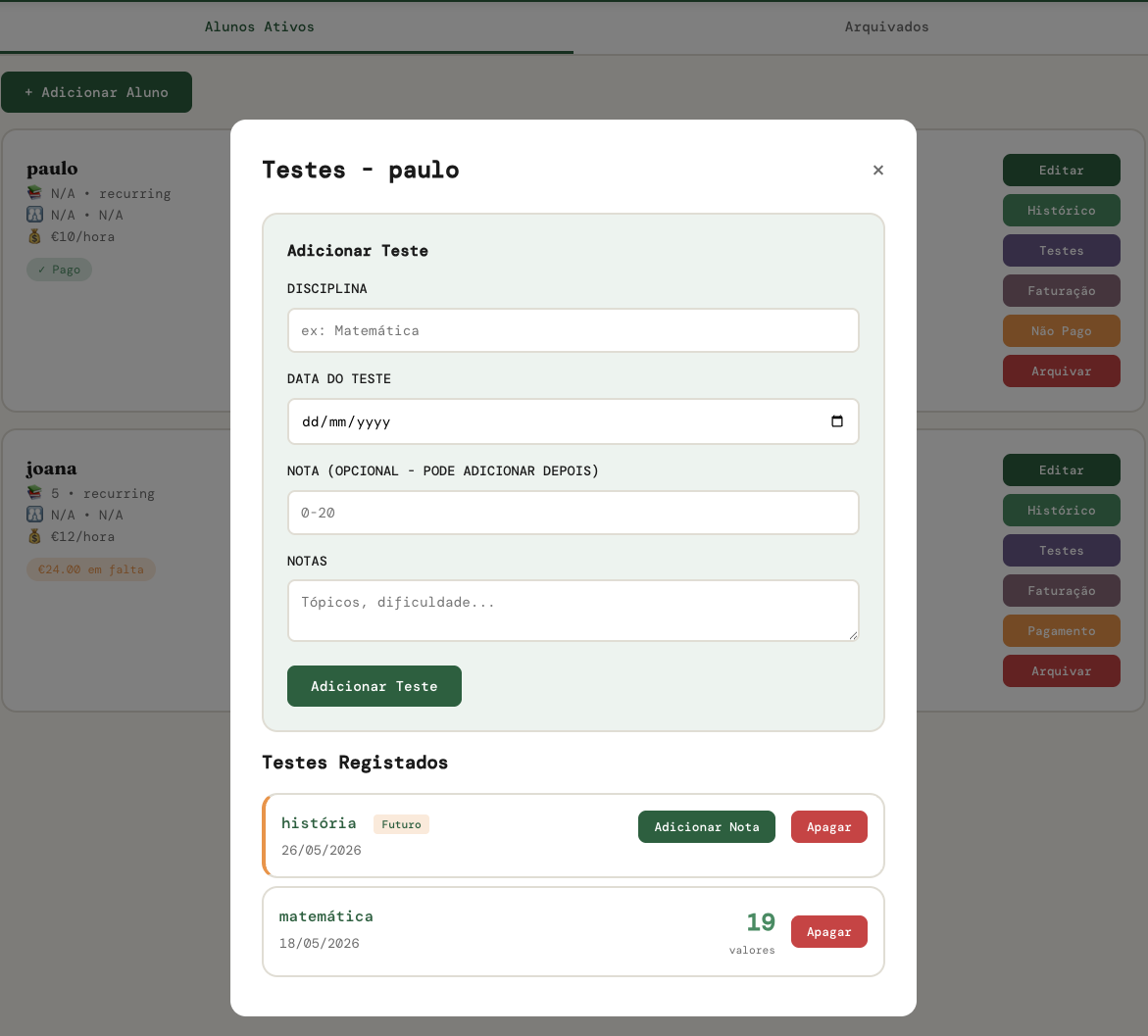Click the + Adicionar Aluno button
The image size is (1148, 1036).
pos(97,92)
